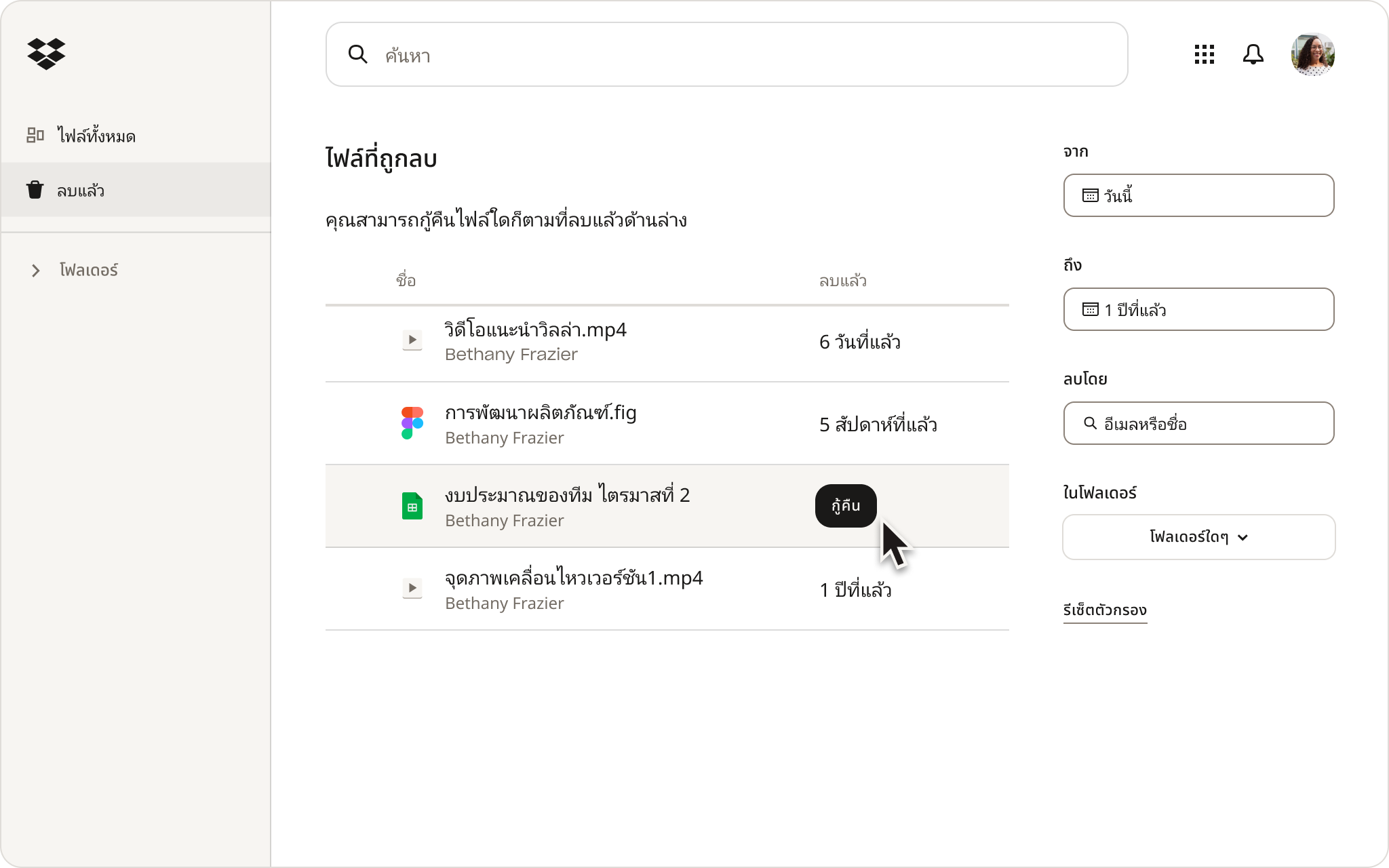The image size is (1389, 868).
Task: Select ลบแล้ว in sidebar
Action: tap(136, 190)
